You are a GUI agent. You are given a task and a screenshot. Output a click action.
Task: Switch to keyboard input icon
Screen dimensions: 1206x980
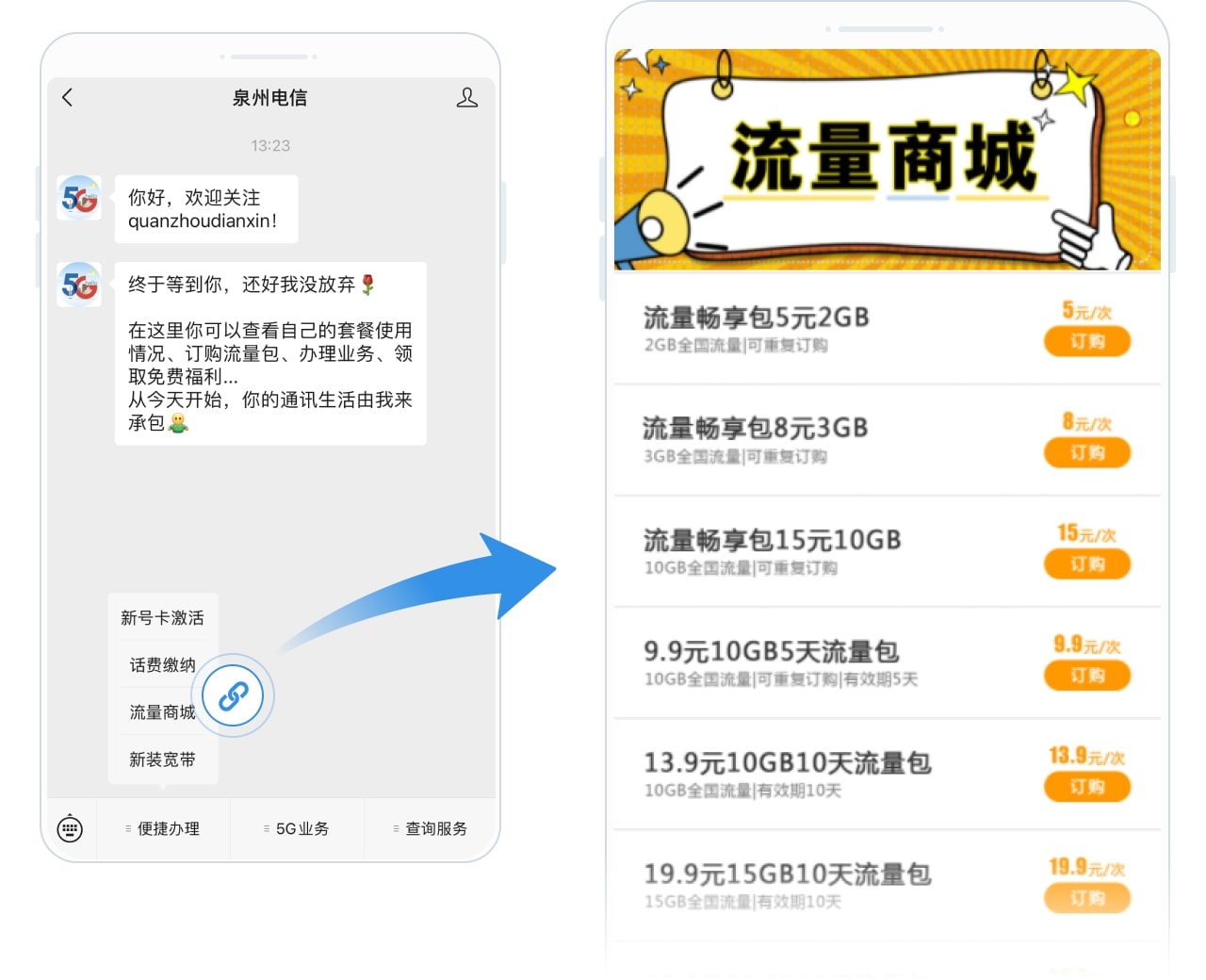[71, 829]
